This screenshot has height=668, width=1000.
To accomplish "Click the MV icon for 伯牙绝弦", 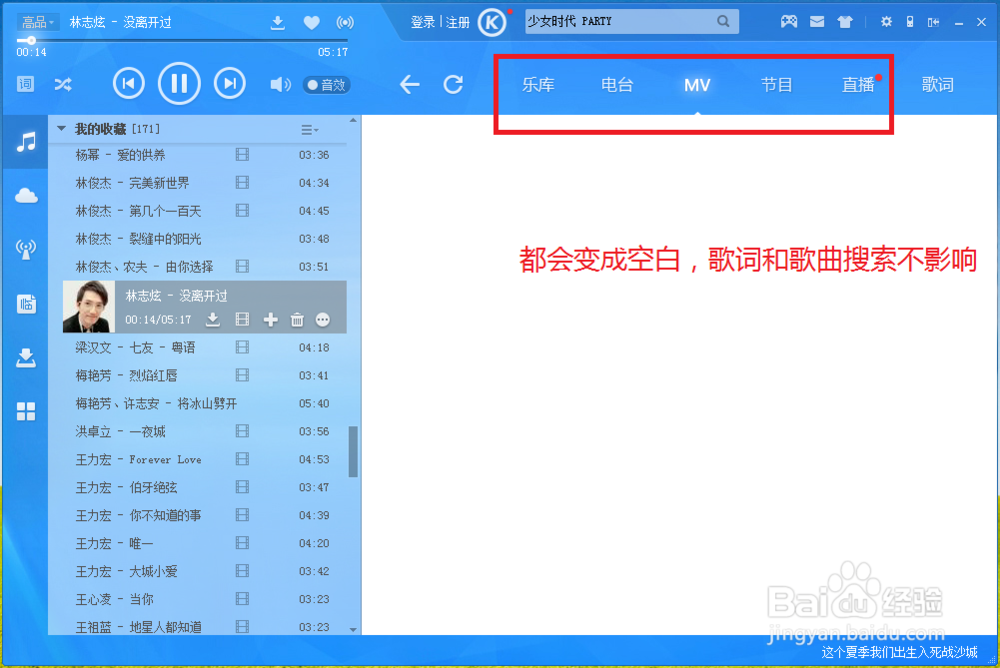I will pos(242,487).
